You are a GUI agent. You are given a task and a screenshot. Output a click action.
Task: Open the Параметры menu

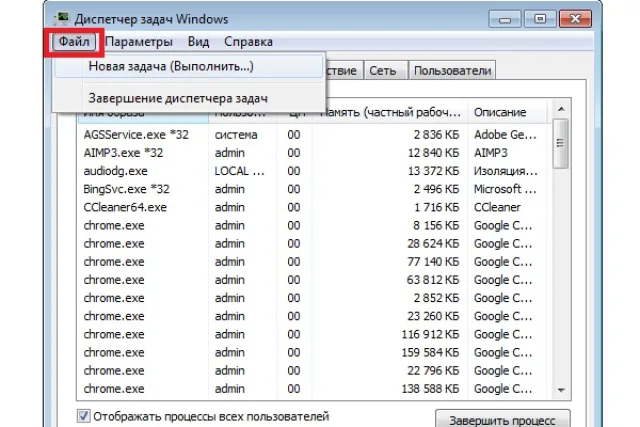[x=139, y=42]
